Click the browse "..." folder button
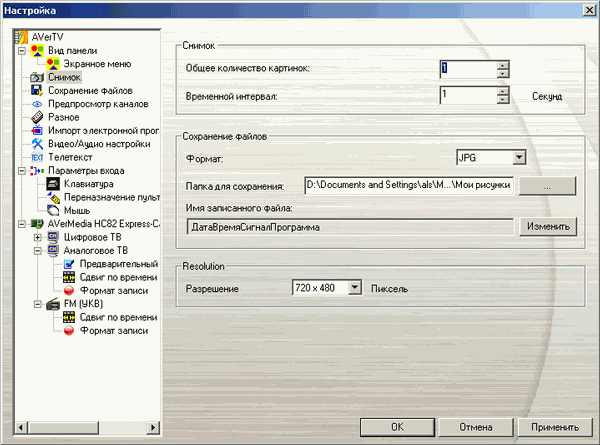The image size is (600, 445). [x=547, y=186]
